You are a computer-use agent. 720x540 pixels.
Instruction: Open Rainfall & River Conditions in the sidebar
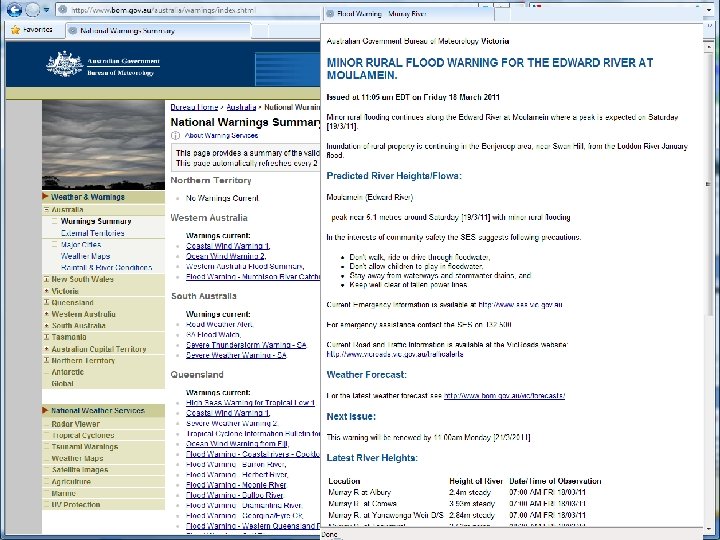pyautogui.click(x=106, y=267)
